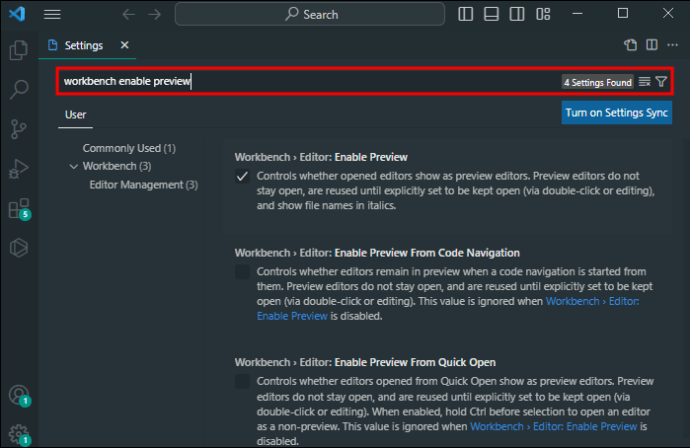Select Editor Management in settings tree
Image resolution: width=690 pixels, height=448 pixels.
click(143, 185)
